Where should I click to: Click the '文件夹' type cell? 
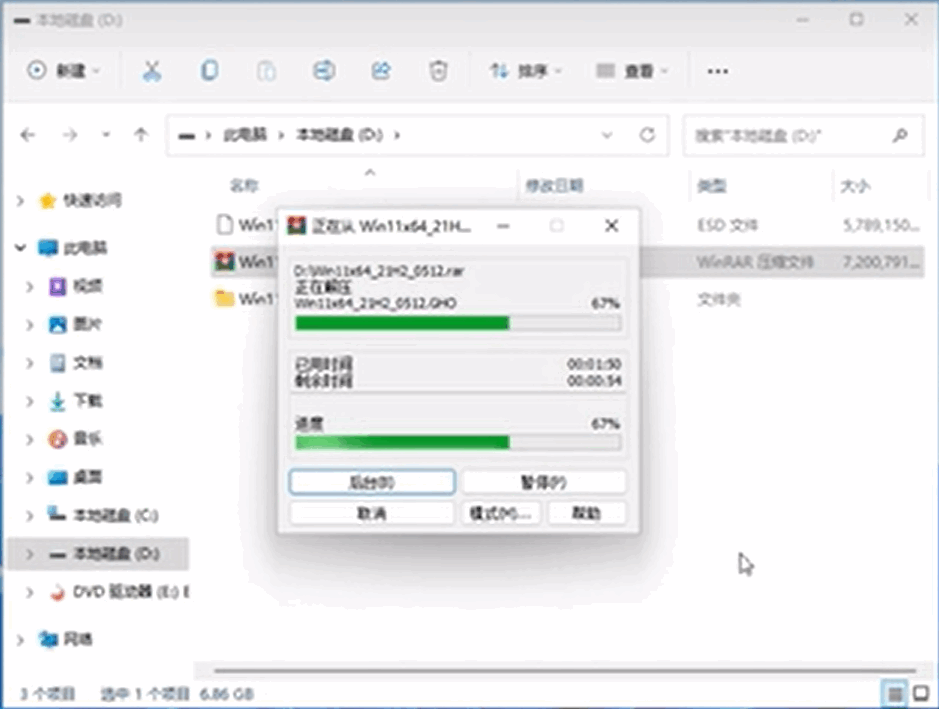coord(719,299)
